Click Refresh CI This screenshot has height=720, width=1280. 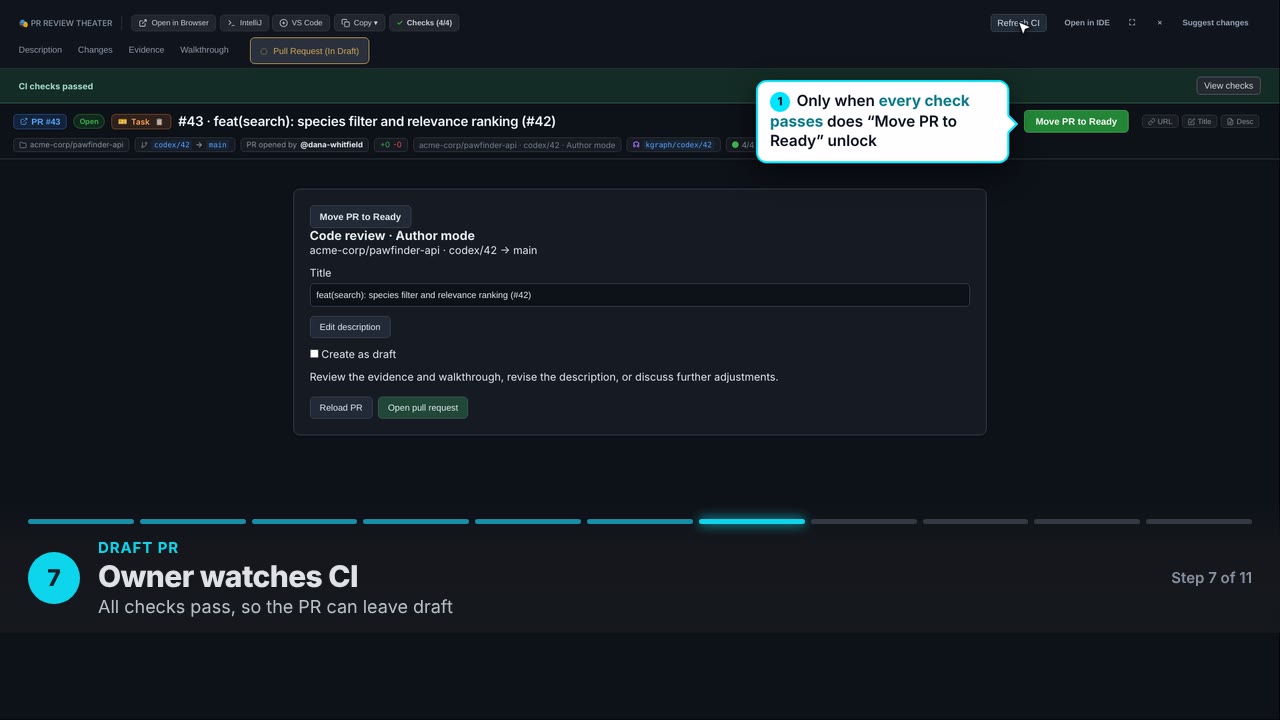(1018, 23)
